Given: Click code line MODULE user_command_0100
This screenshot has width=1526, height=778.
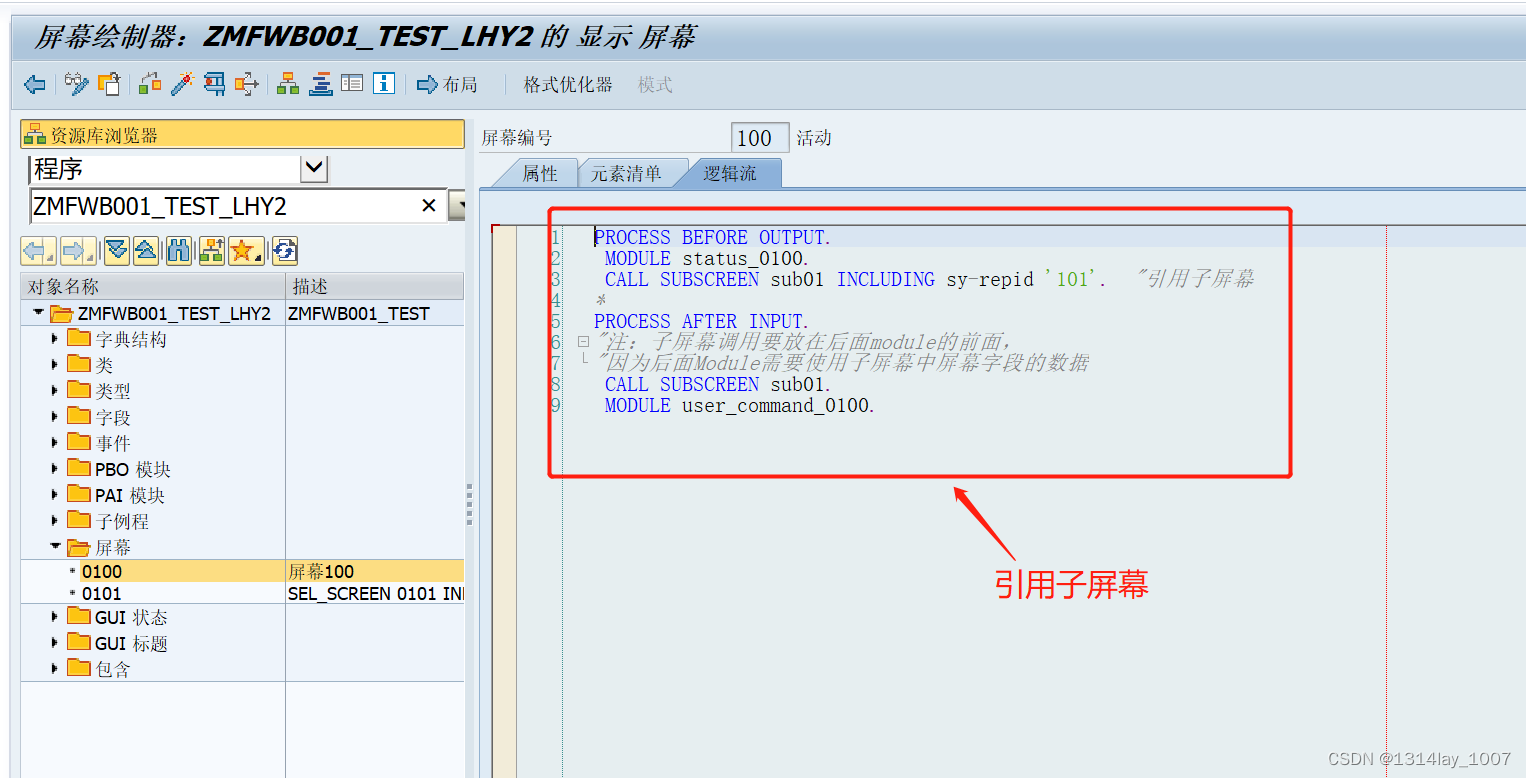Looking at the screenshot, I should (x=739, y=405).
